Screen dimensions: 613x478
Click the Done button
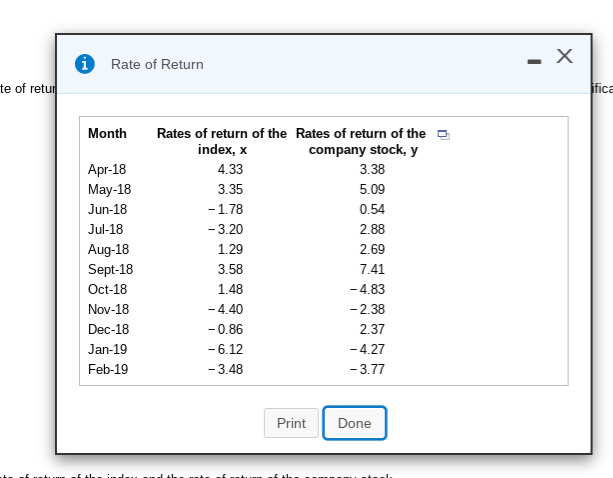[354, 423]
